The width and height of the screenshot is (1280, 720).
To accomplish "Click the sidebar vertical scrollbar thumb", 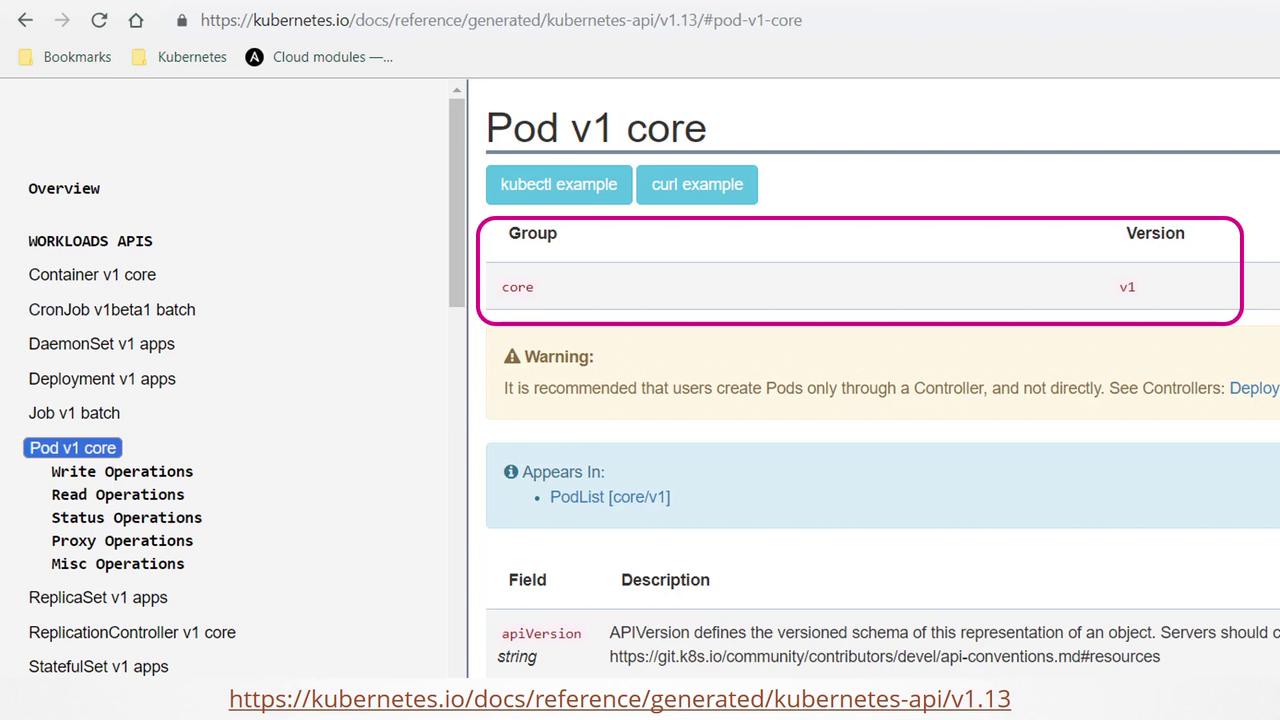I will pyautogui.click(x=457, y=202).
